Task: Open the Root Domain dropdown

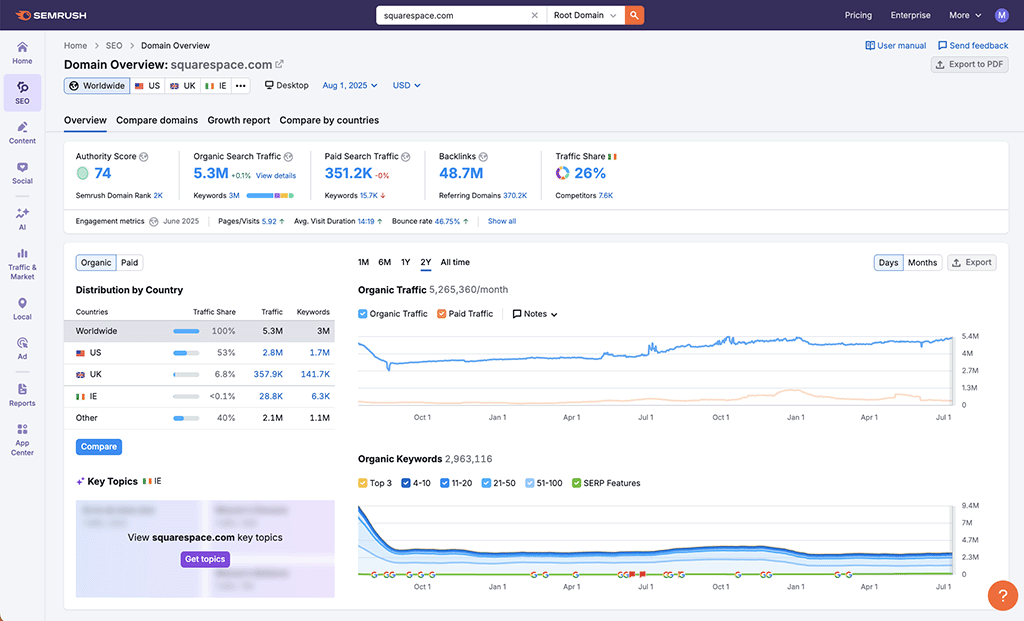Action: pyautogui.click(x=584, y=15)
